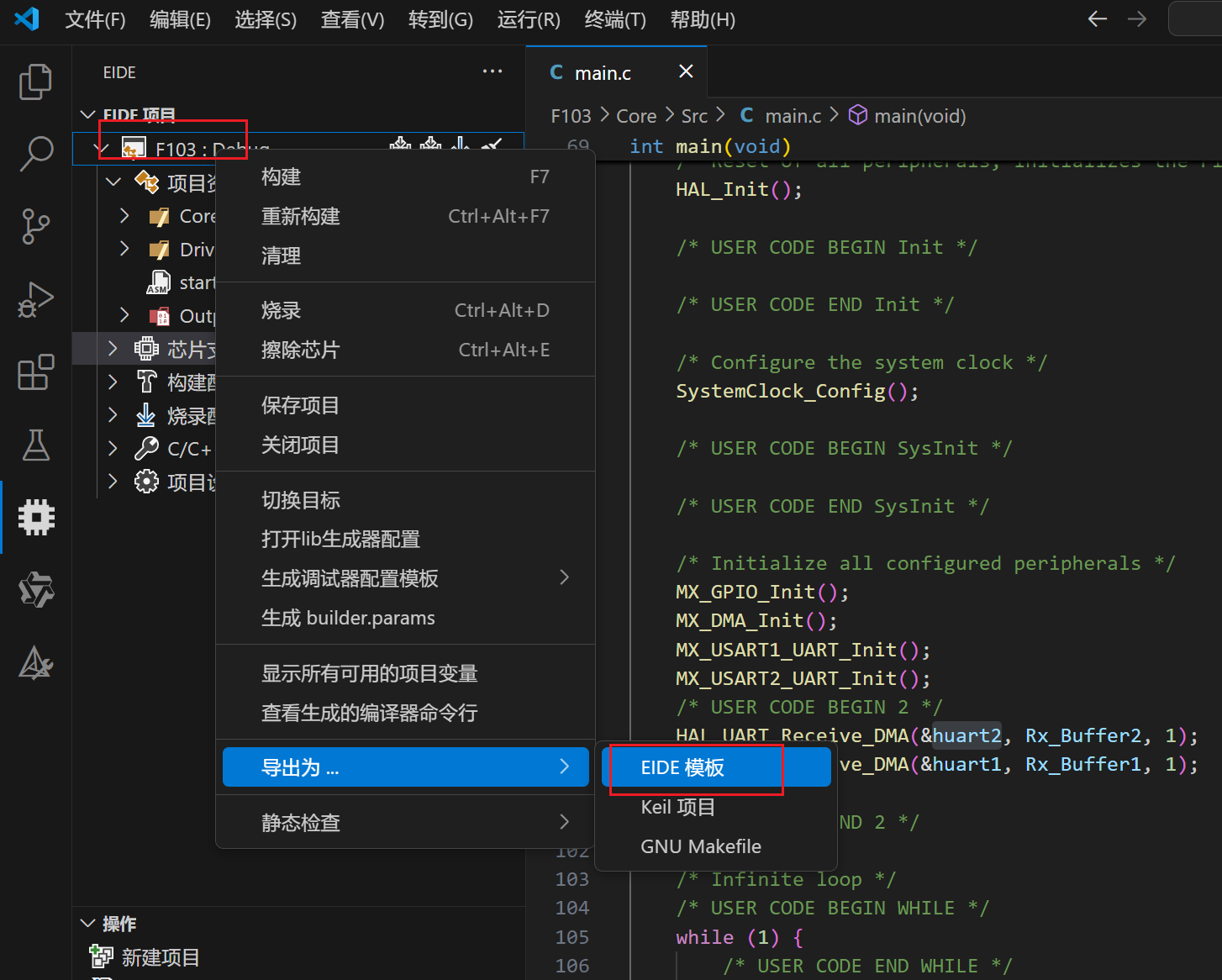This screenshot has width=1222, height=980.
Task: Click the wrench C/C++ attributes icon
Action: (146, 449)
